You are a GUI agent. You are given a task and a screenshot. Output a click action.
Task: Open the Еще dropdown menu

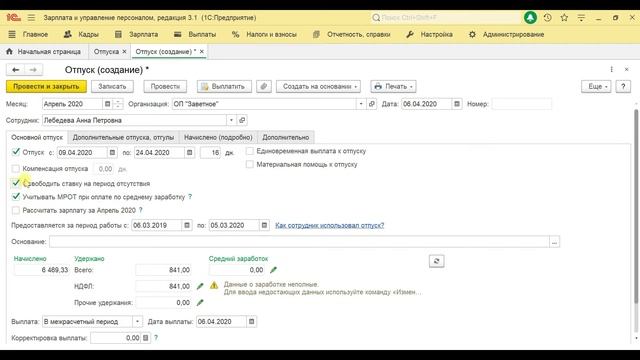596,87
